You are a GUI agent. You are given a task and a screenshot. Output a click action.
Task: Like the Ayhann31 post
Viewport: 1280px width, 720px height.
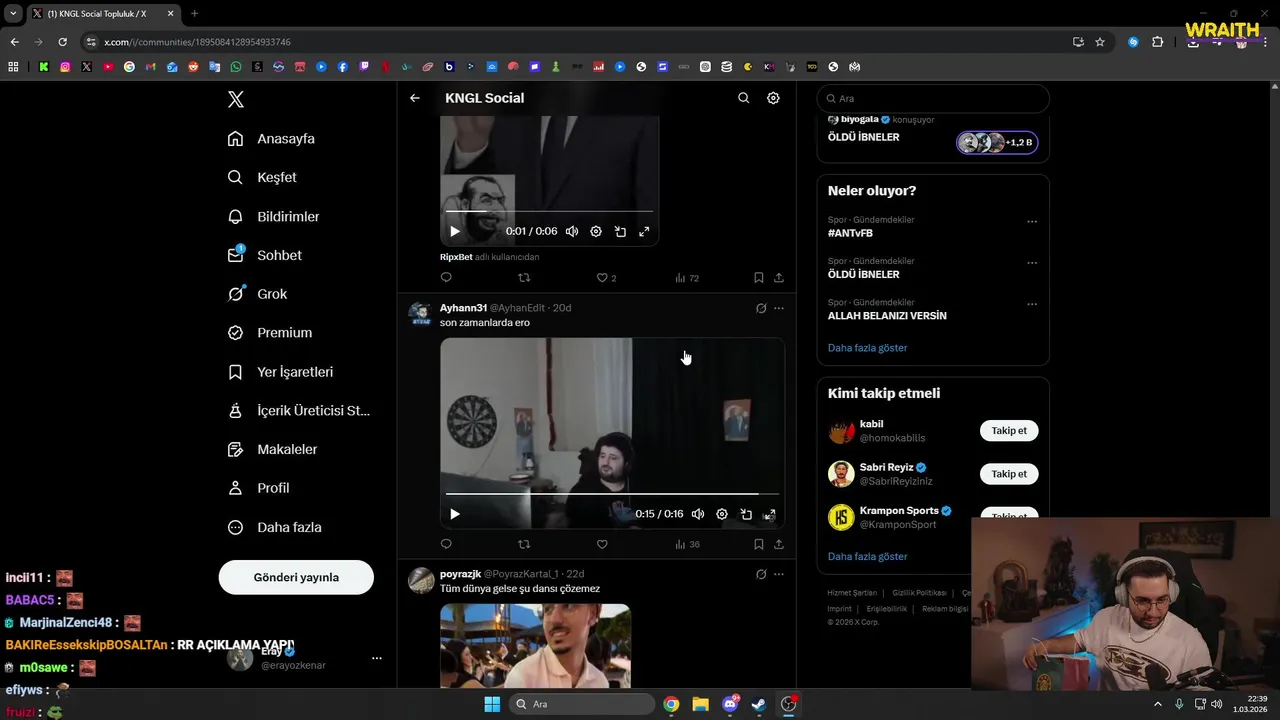coord(602,544)
